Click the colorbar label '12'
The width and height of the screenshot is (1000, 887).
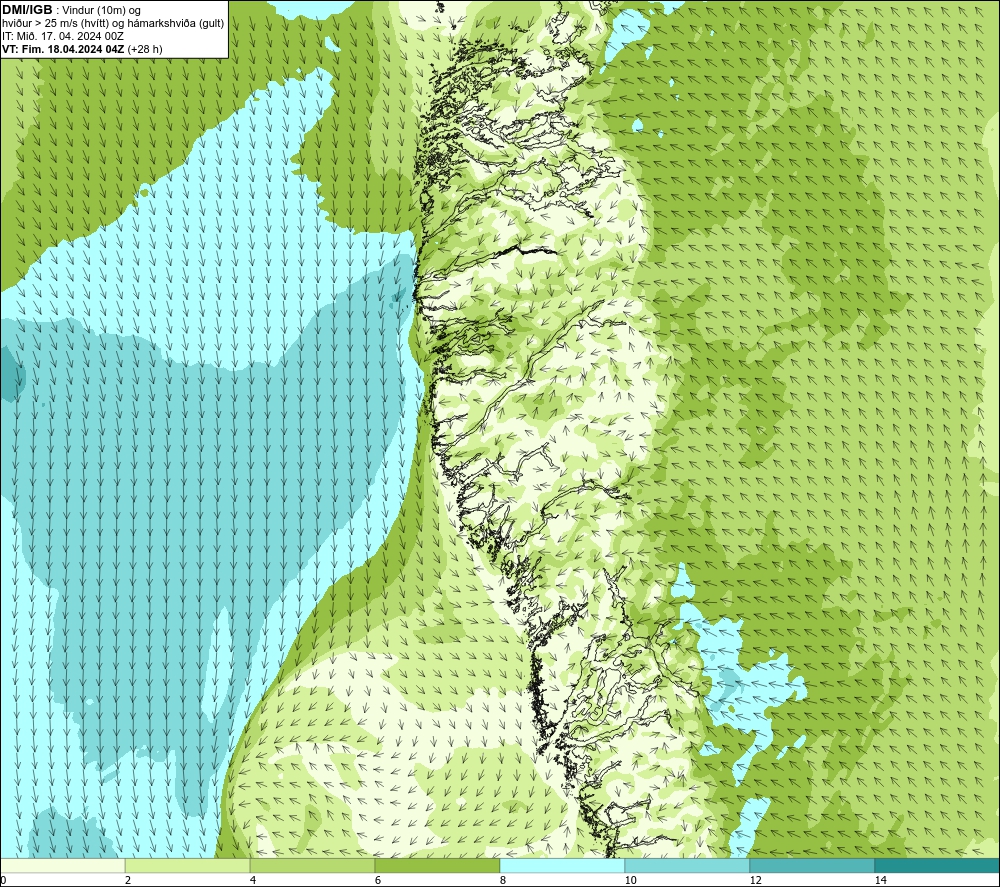(x=756, y=880)
